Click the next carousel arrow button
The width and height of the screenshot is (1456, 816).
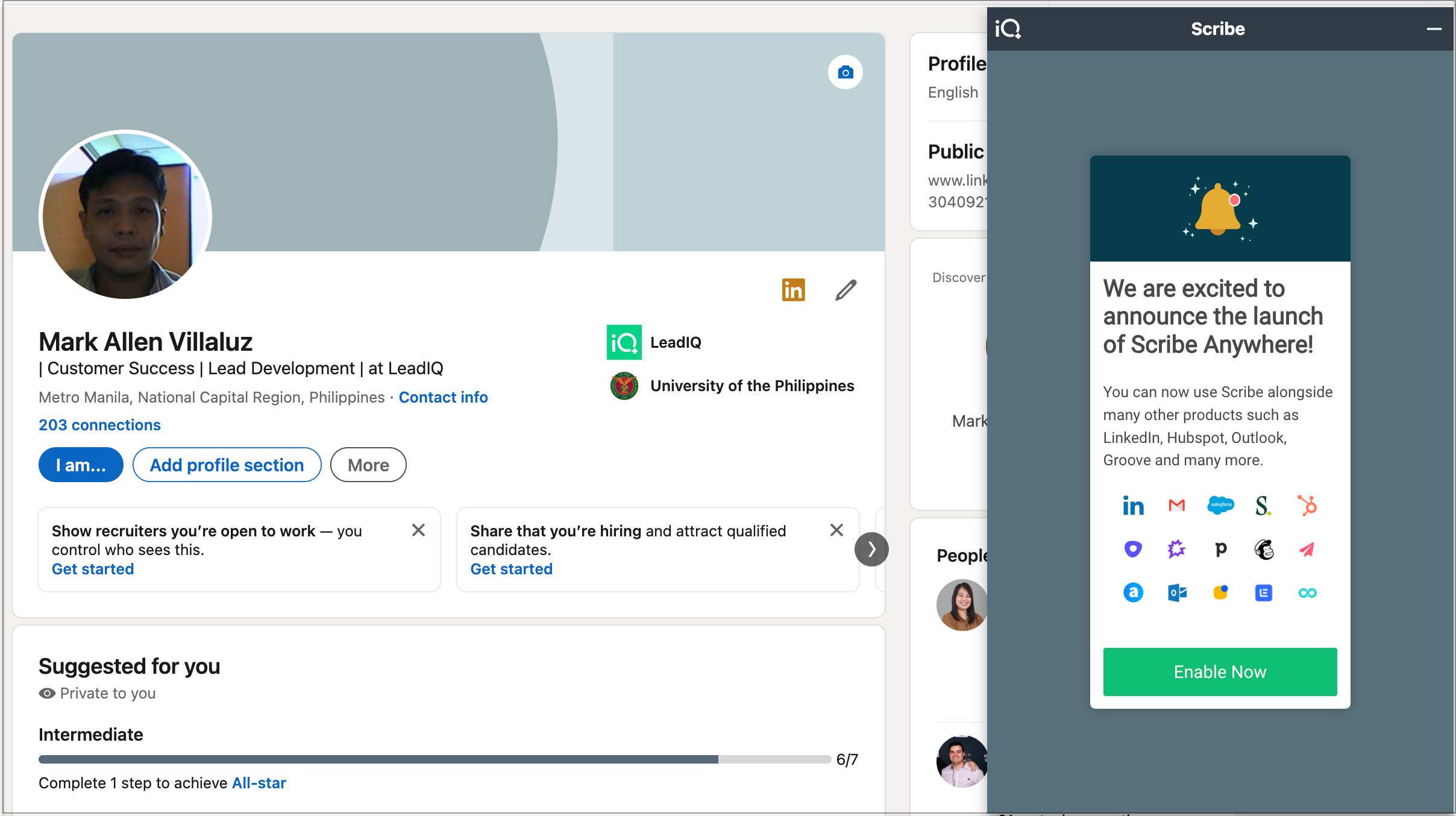(x=871, y=549)
